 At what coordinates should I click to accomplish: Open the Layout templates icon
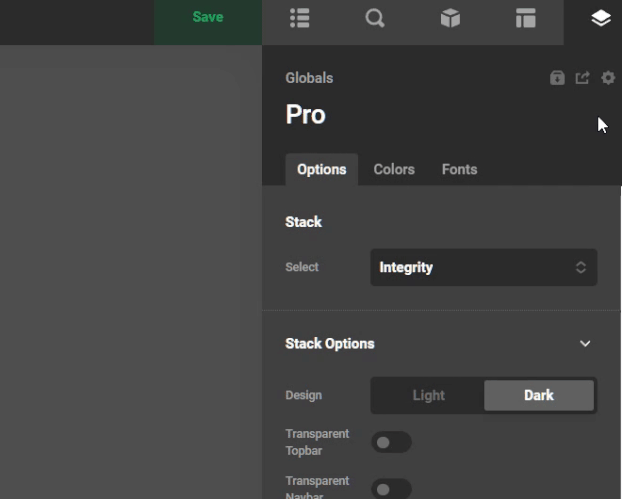point(526,18)
